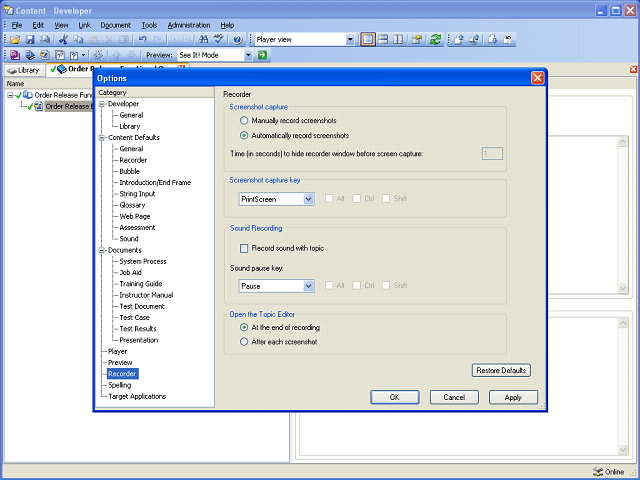Click the Print Preview icon beside Save
Screen dimensions: 640x480
tap(45, 40)
